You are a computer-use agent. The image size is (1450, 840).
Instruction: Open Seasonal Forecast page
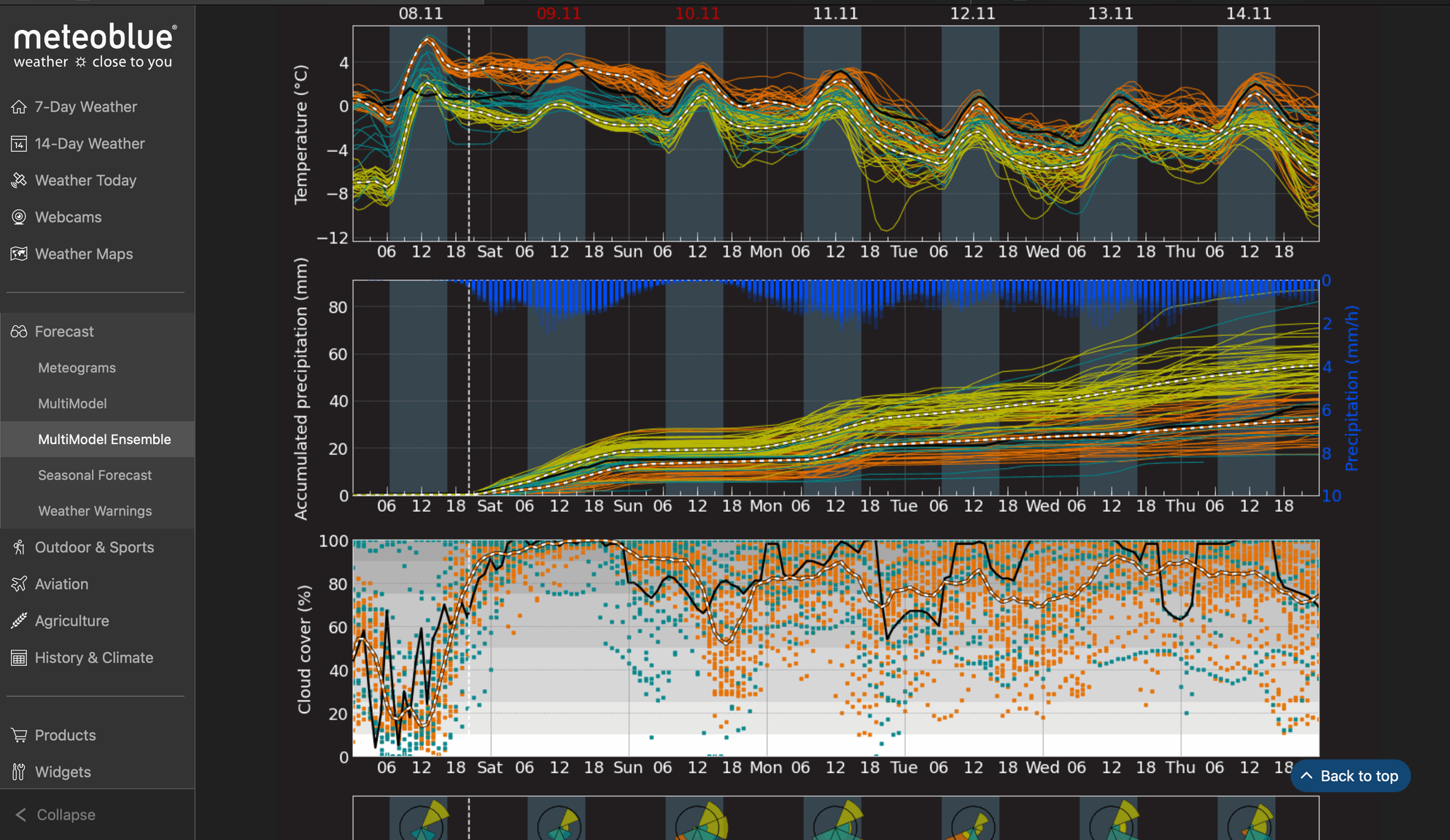95,475
